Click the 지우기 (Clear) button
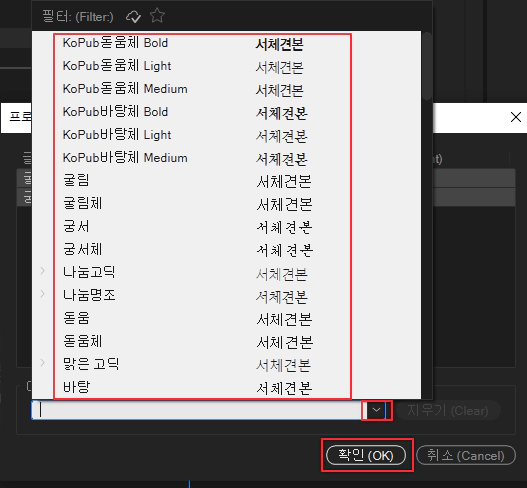Viewport: 527px width, 488px height. (448, 410)
